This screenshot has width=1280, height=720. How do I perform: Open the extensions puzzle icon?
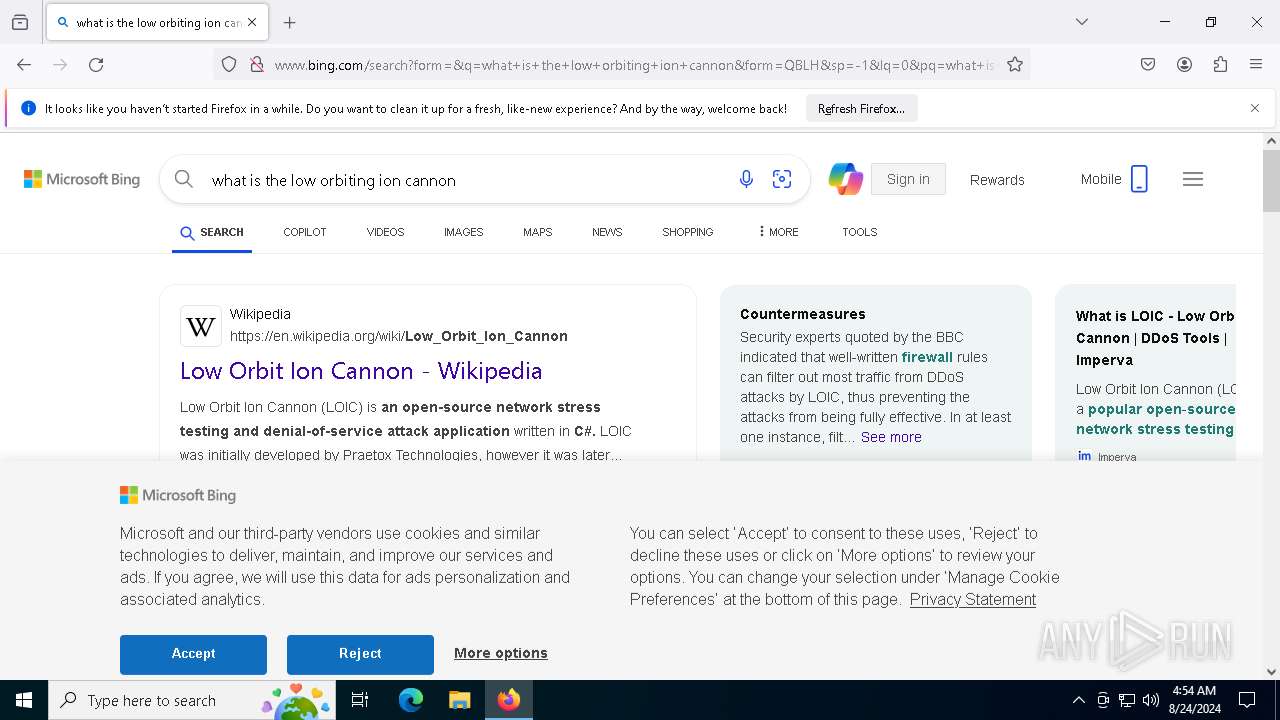[1220, 64]
